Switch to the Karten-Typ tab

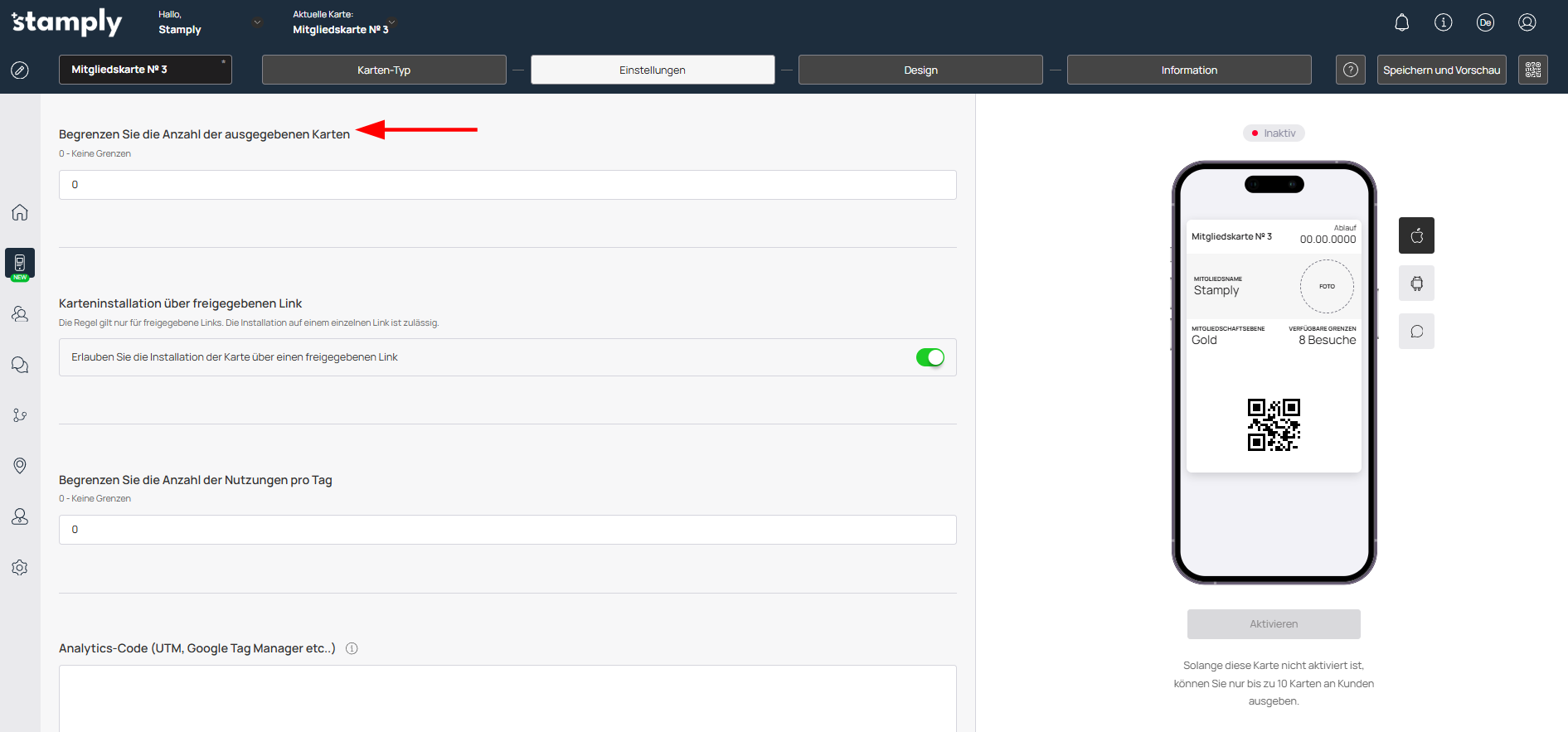(384, 70)
